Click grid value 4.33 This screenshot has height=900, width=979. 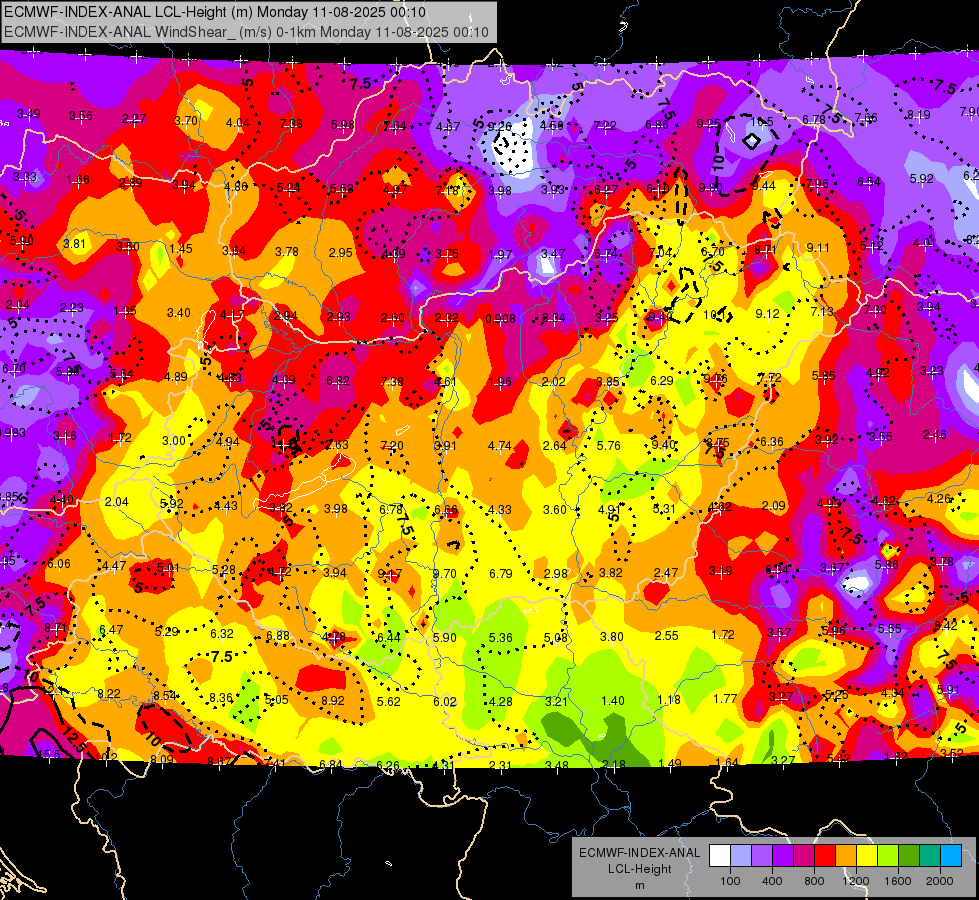pos(499,510)
